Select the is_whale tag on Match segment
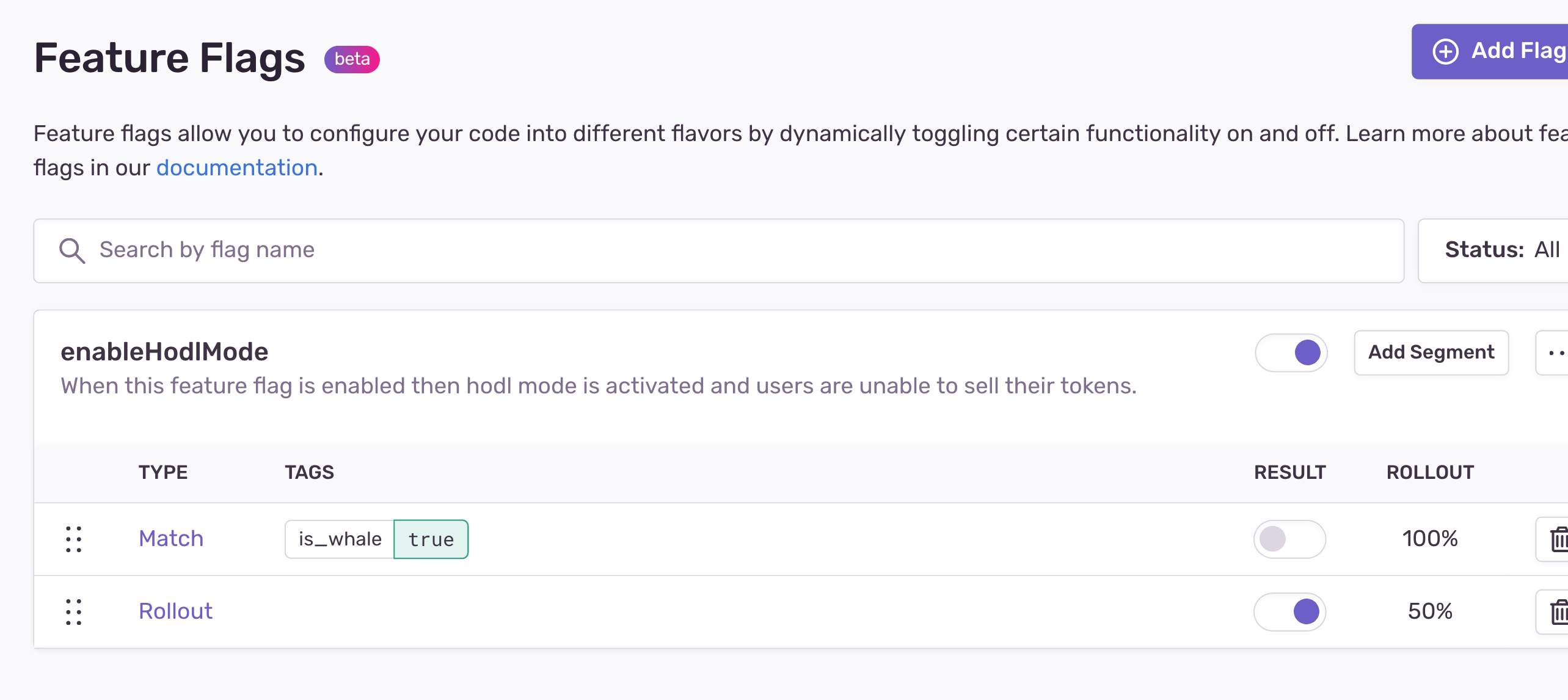 339,539
